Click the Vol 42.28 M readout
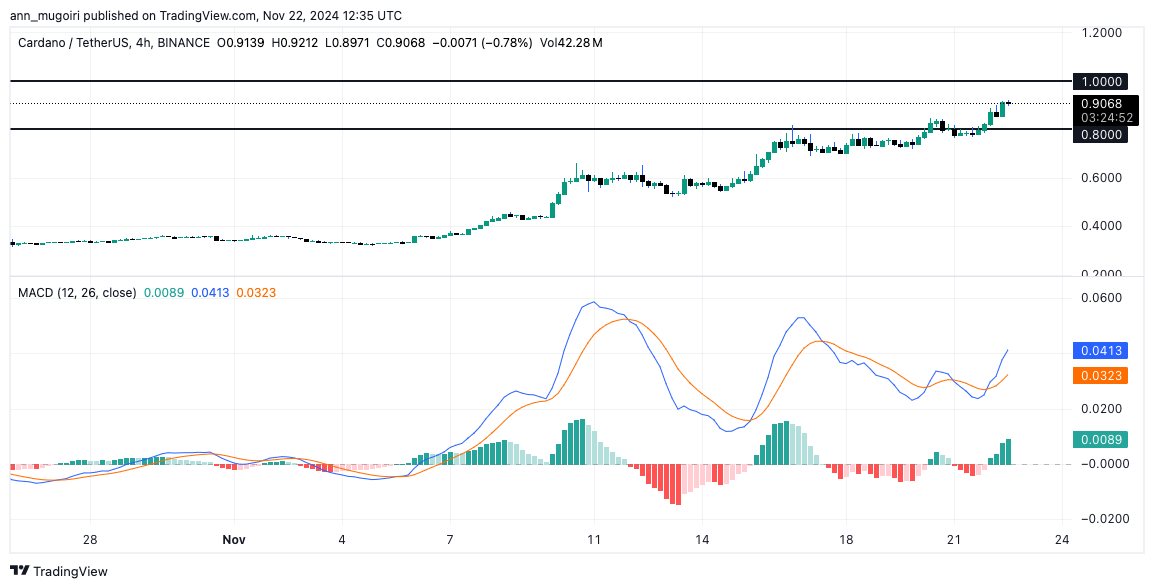Image resolution: width=1154 pixels, height=588 pixels. pos(571,43)
